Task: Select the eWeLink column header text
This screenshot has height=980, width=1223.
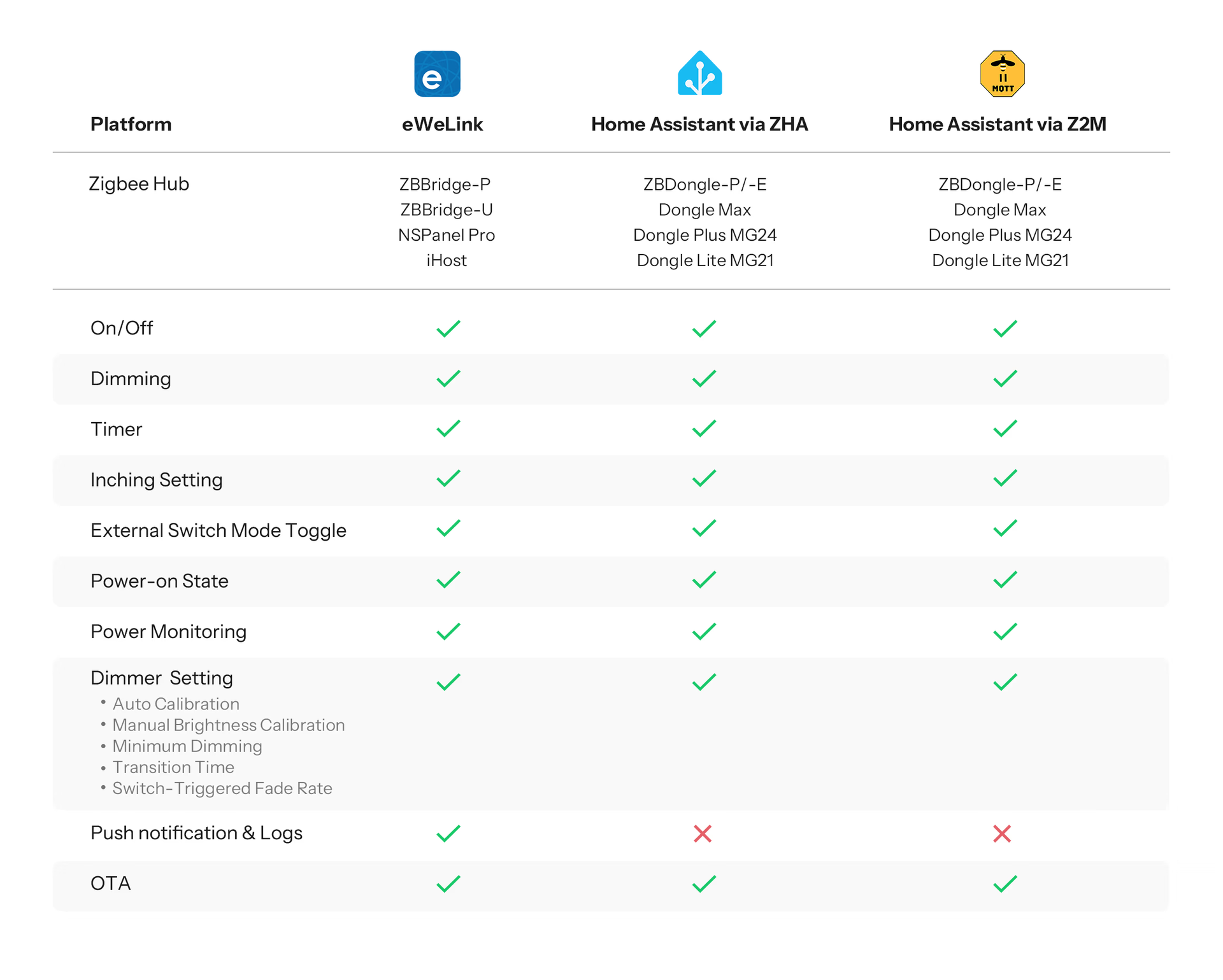Action: pyautogui.click(x=442, y=124)
